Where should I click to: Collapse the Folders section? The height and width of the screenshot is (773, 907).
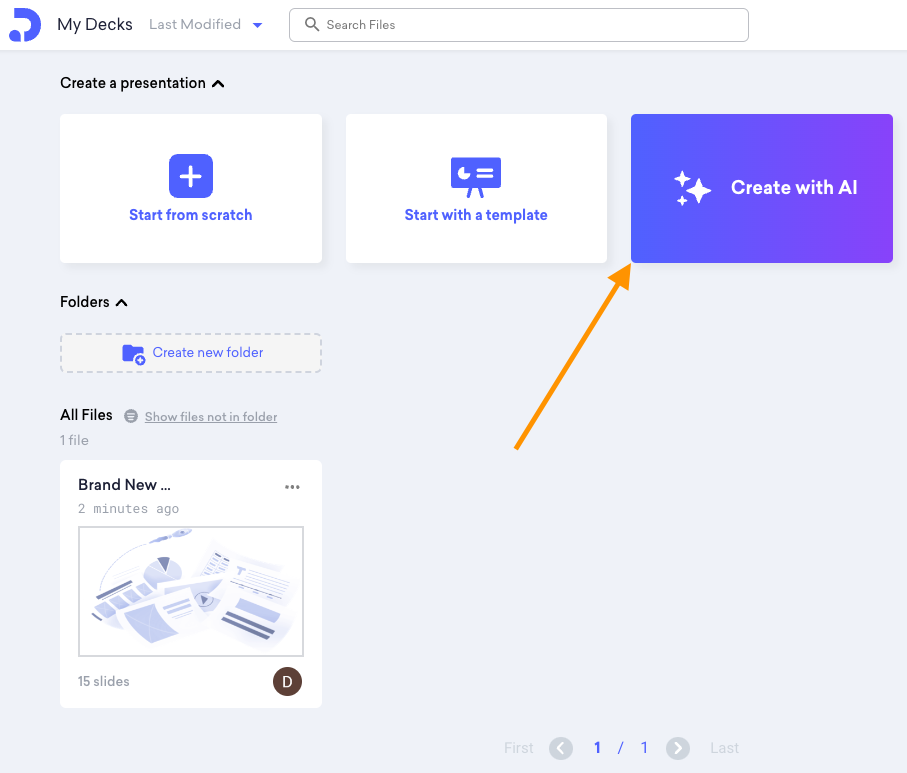click(121, 303)
